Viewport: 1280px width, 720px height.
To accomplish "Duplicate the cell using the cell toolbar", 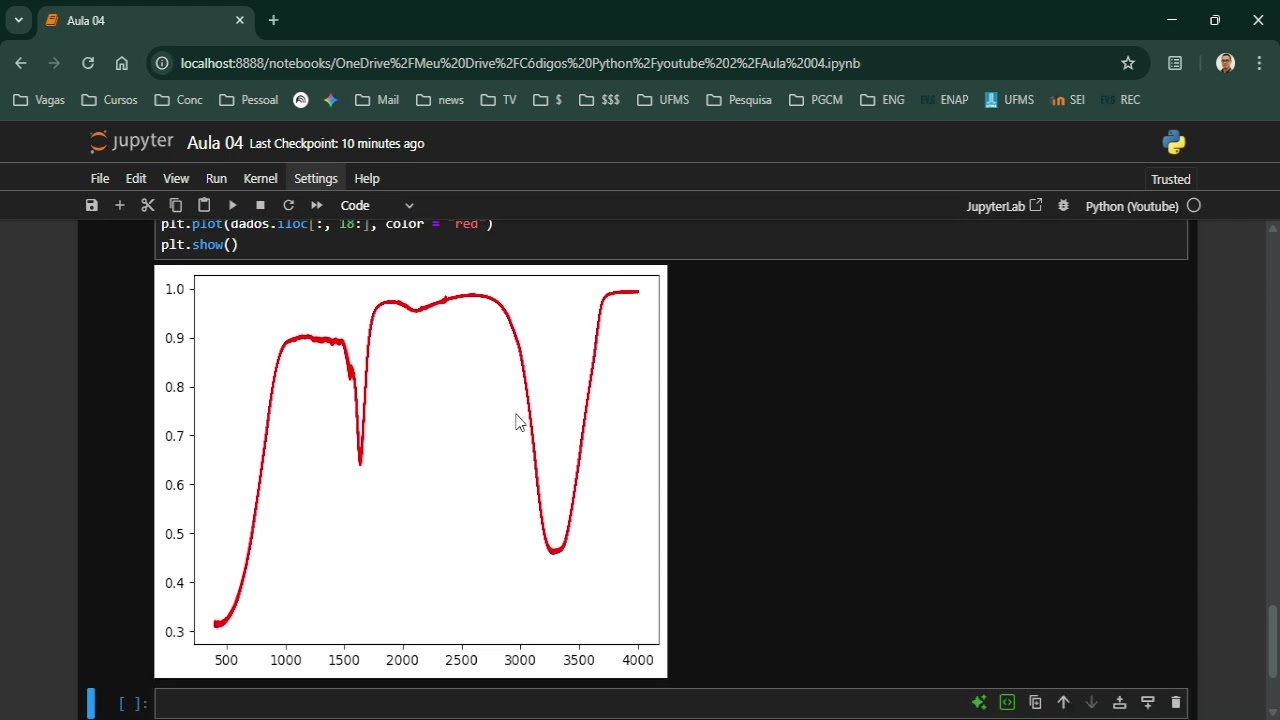I will (x=1035, y=703).
